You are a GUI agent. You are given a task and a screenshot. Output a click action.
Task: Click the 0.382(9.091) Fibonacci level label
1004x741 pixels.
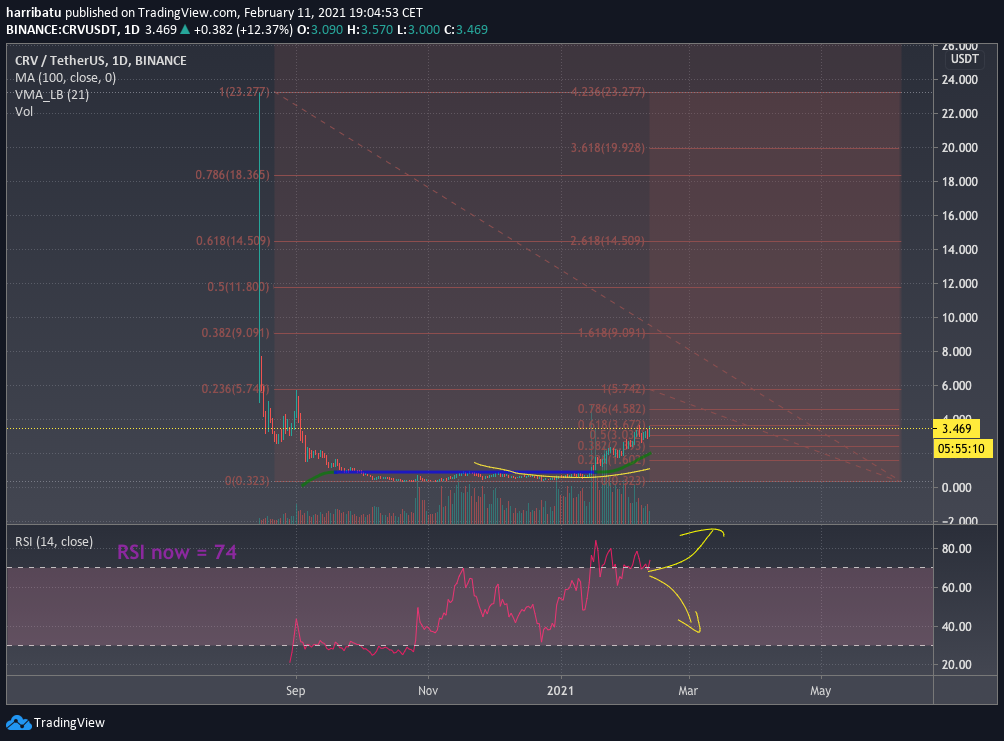(x=235, y=332)
